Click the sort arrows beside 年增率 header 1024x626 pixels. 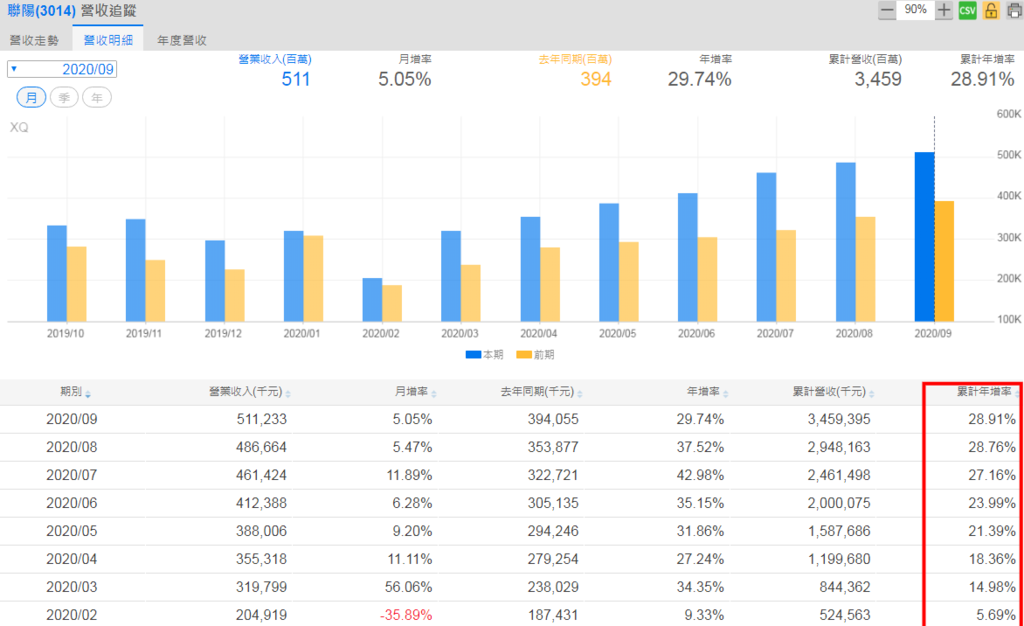pyautogui.click(x=726, y=394)
